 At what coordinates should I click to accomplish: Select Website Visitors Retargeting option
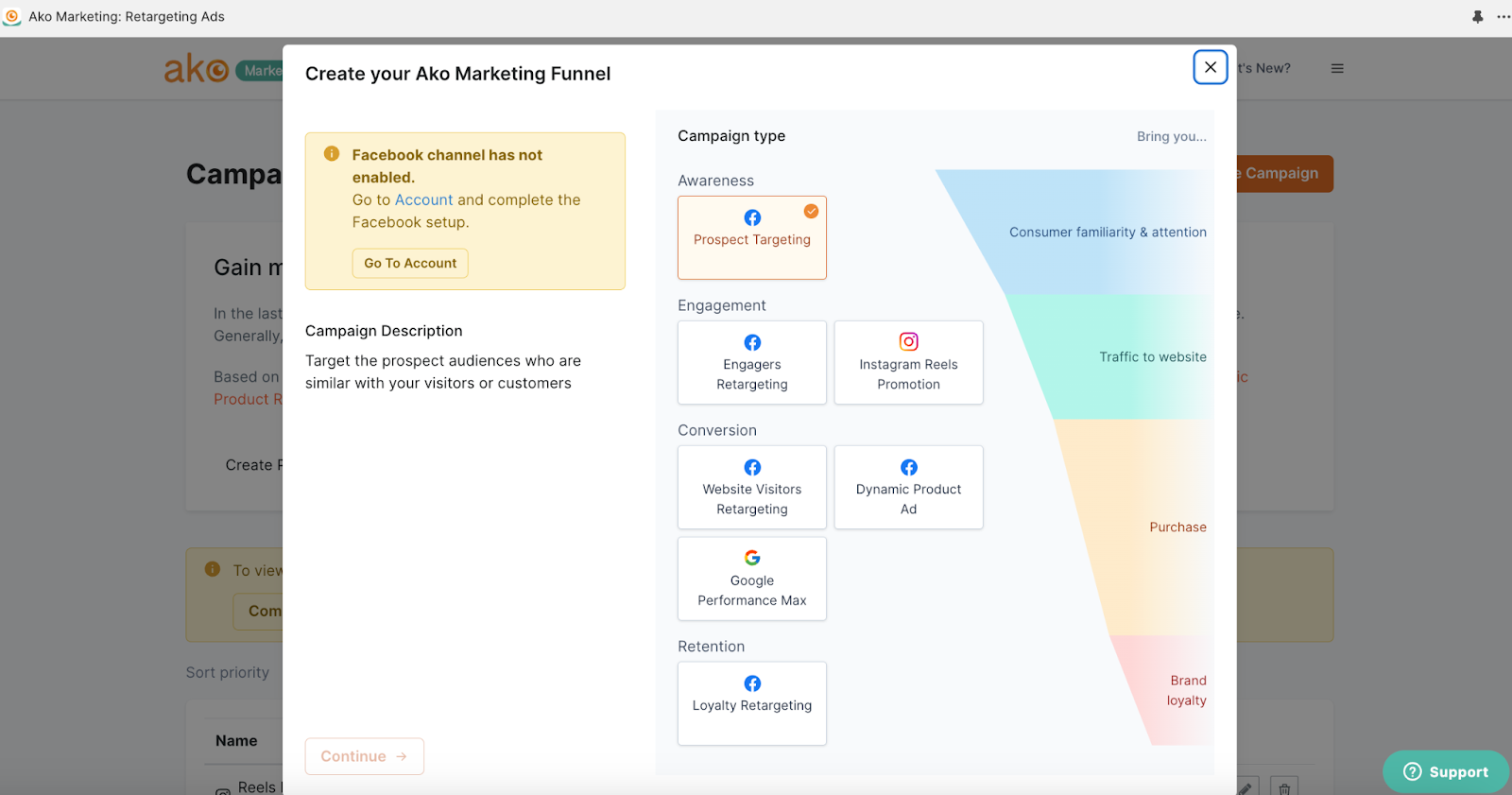point(751,487)
